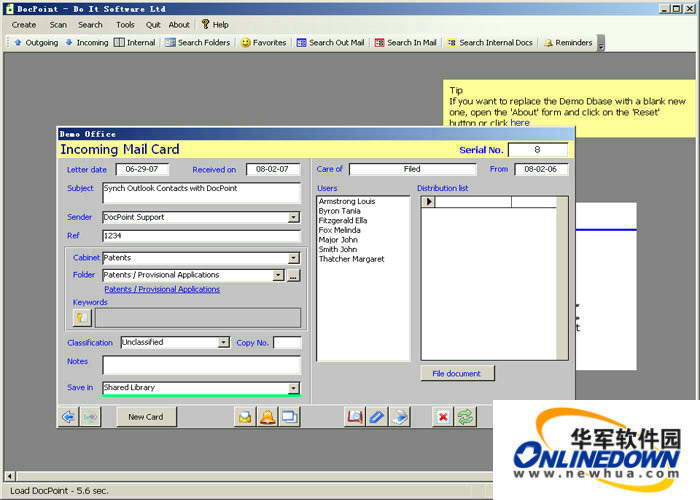Click the scanner icon in card toolbar
700x500 pixels.
tap(400, 417)
